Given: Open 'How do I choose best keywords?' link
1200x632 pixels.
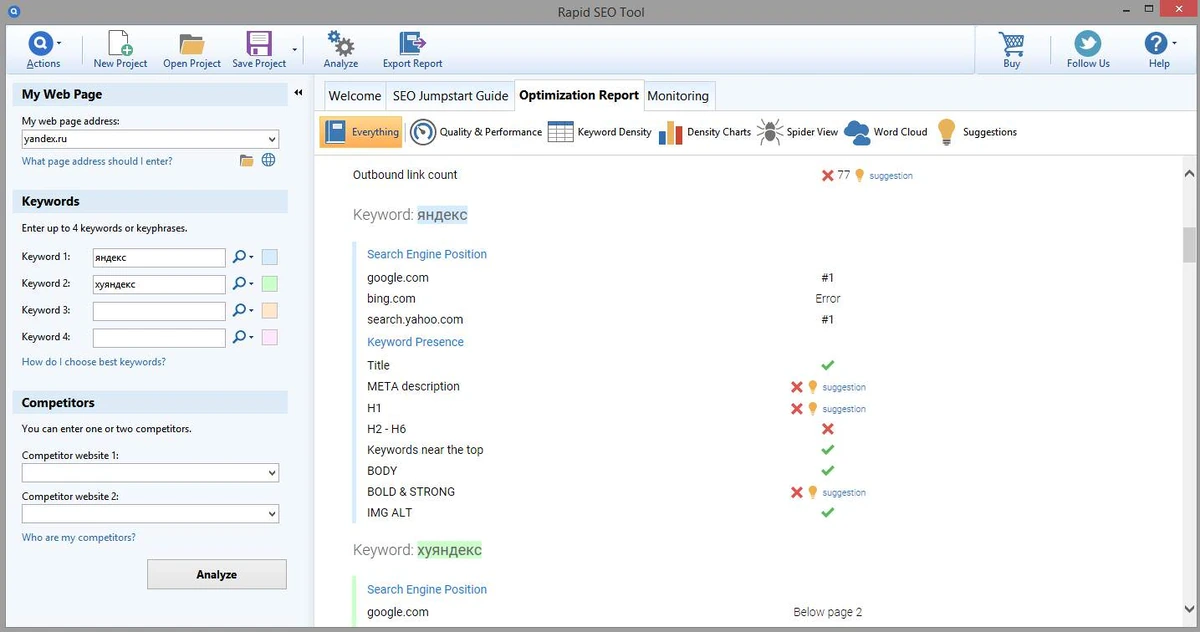Looking at the screenshot, I should [x=94, y=362].
